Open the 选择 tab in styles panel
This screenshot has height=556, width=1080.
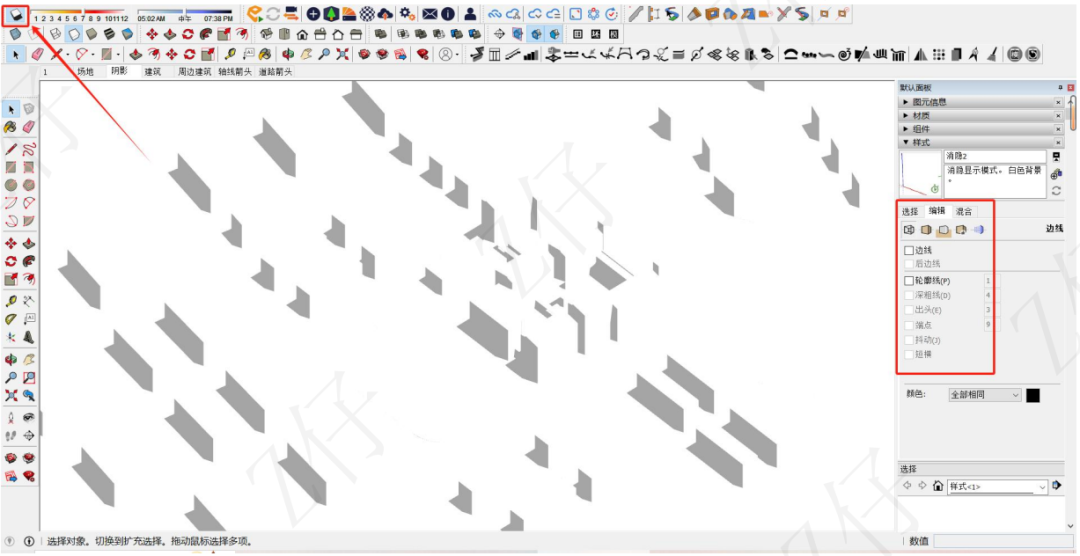910,212
